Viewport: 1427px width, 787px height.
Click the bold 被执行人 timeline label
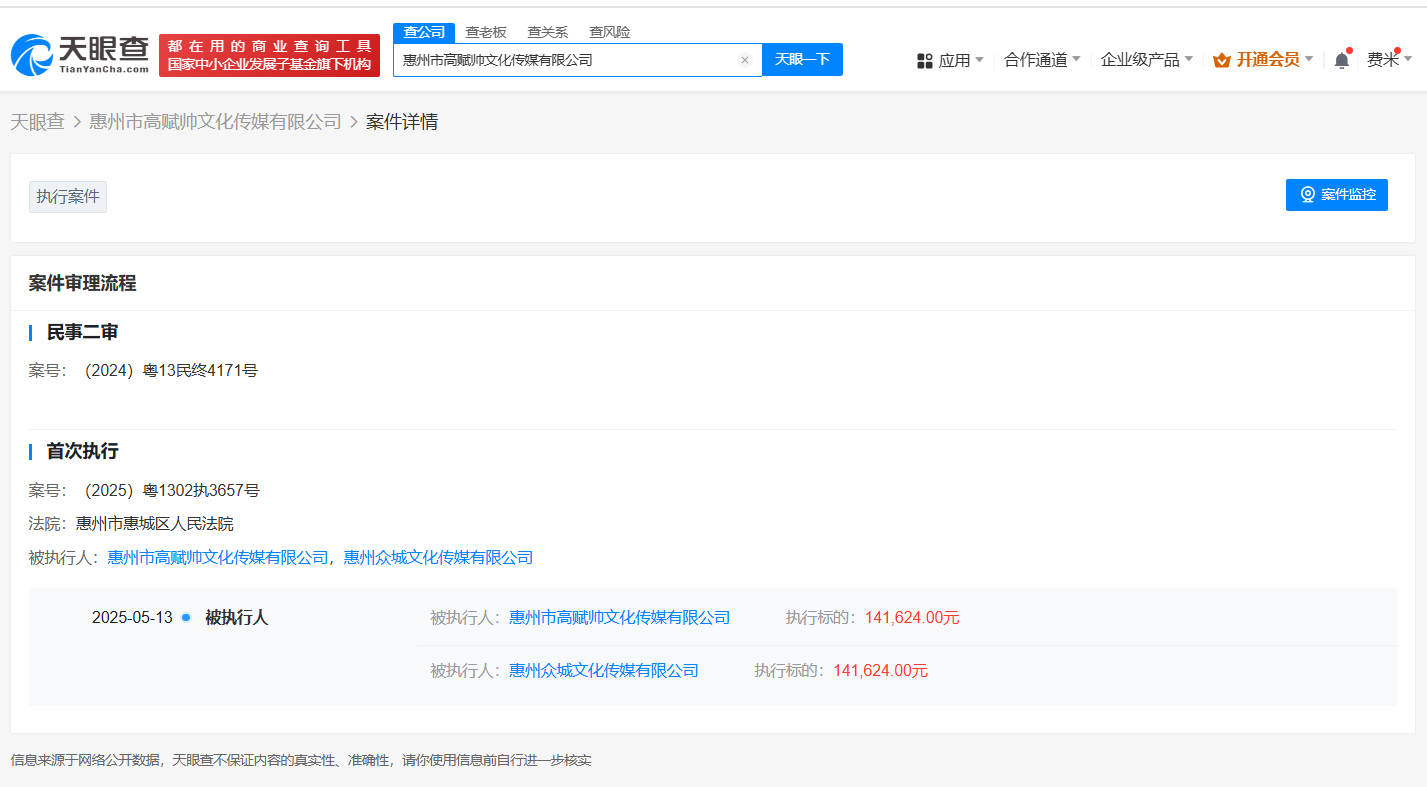(x=237, y=618)
